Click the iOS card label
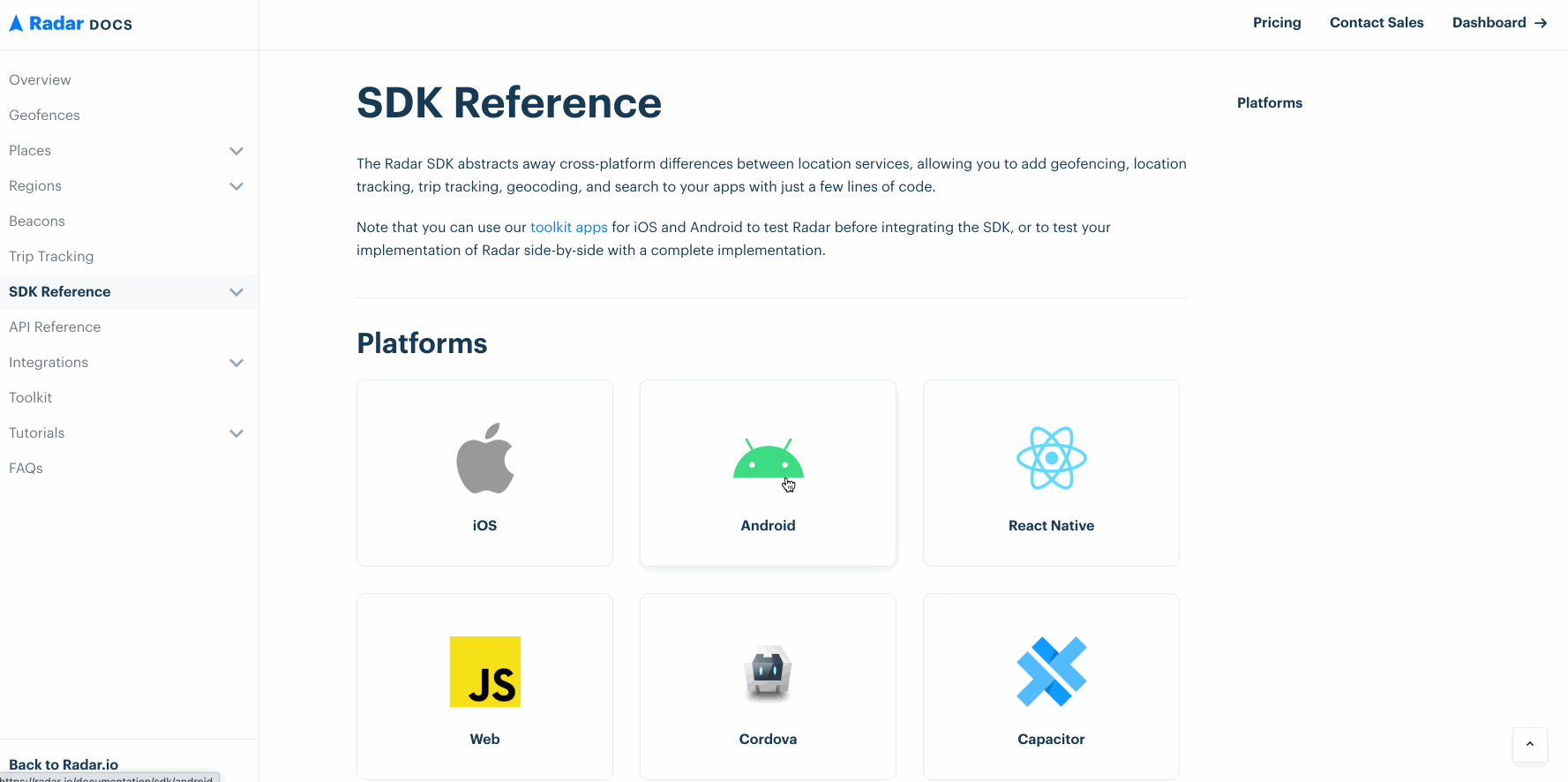 point(485,526)
